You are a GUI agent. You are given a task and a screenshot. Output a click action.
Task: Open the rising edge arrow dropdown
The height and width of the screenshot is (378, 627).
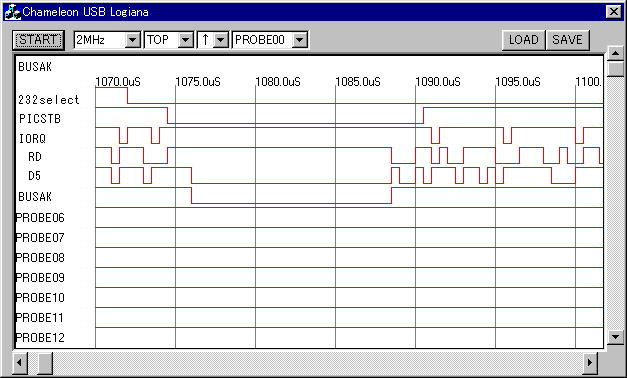tap(221, 40)
